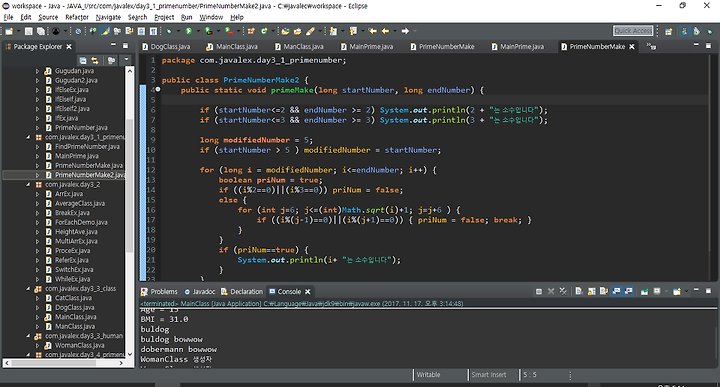Show hidden editor tabs list chevron
This screenshot has height=387, width=720.
[x=651, y=46]
